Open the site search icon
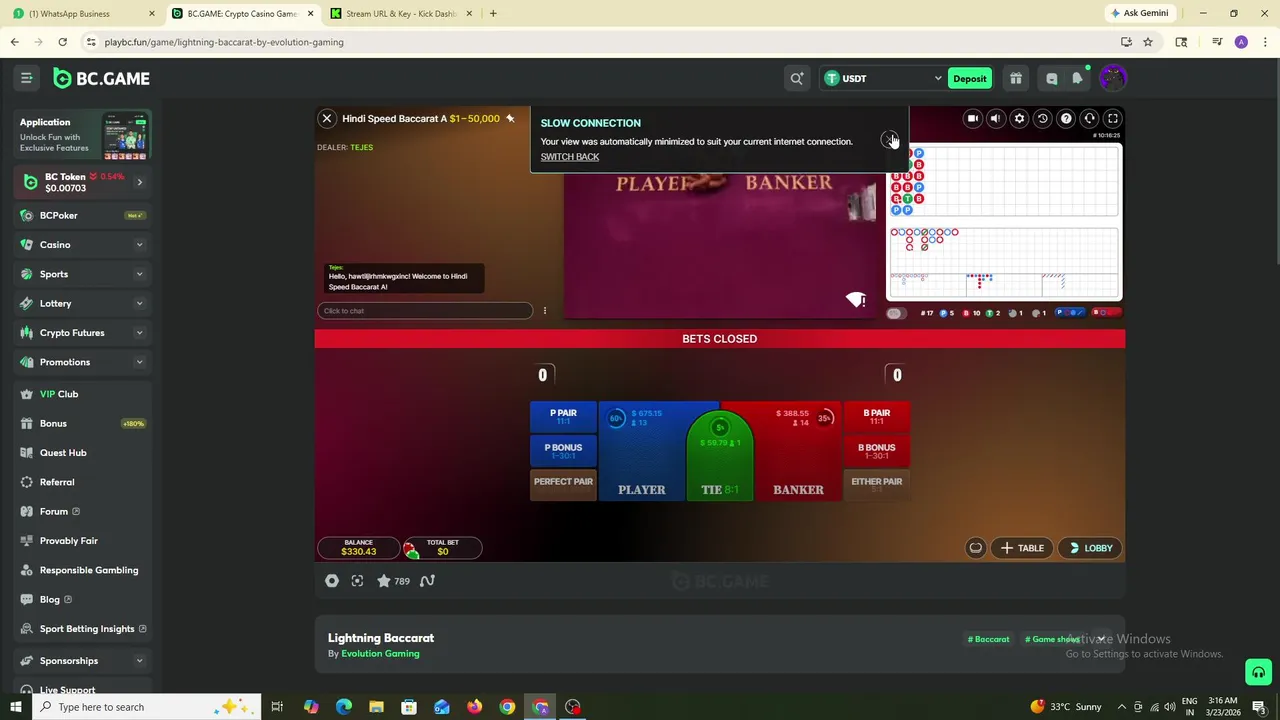Image resolution: width=1280 pixels, height=720 pixels. tap(797, 78)
